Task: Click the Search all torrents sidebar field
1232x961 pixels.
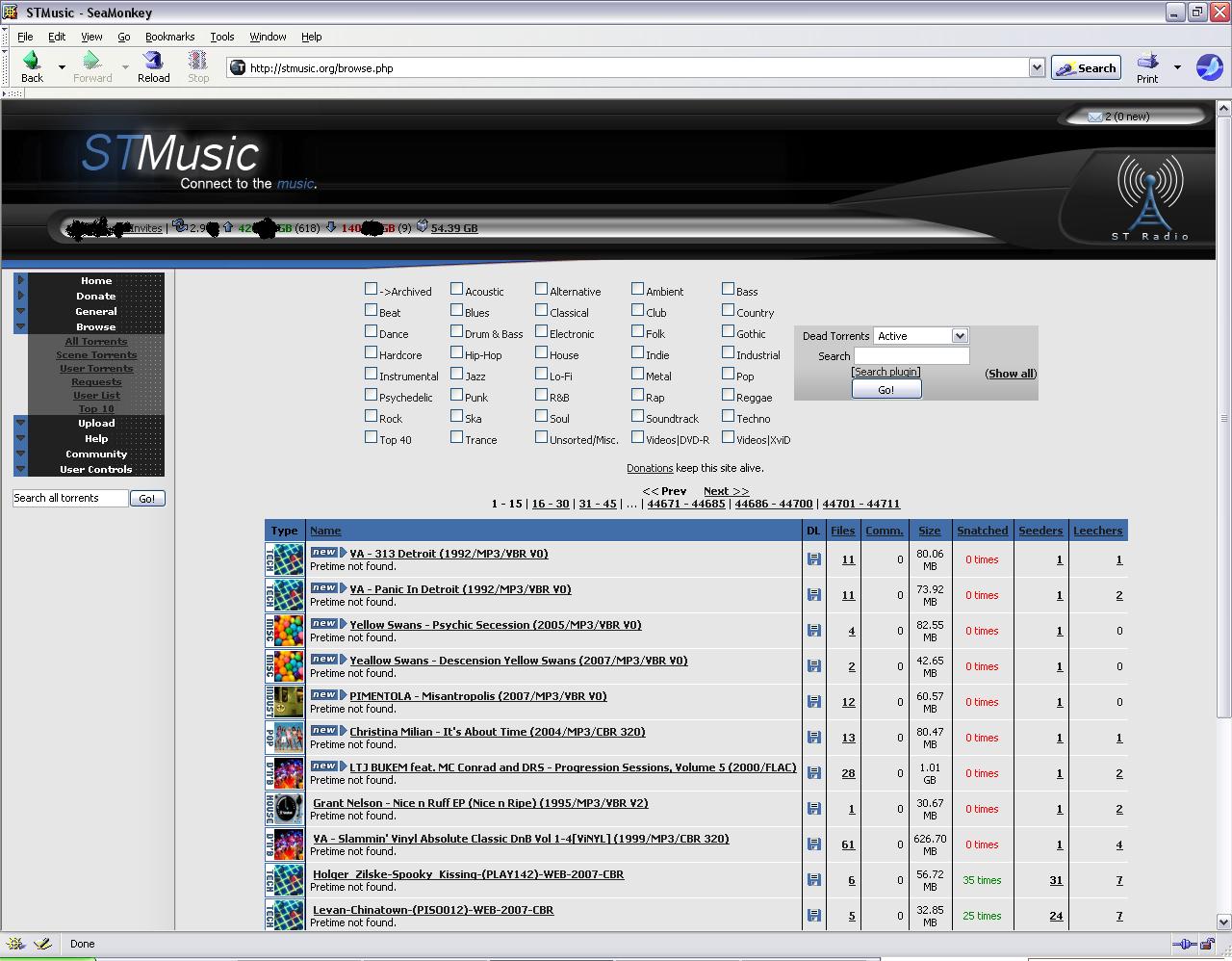Action: click(70, 498)
